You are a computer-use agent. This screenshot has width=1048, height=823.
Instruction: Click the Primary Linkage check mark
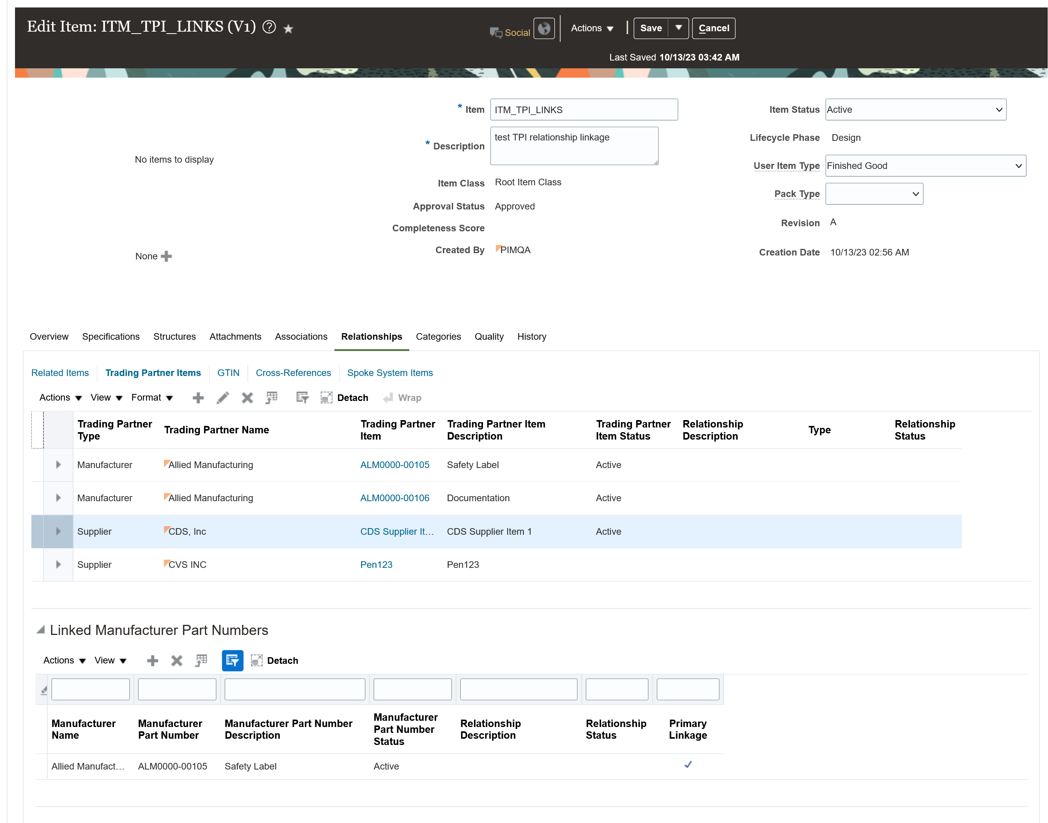click(x=688, y=765)
